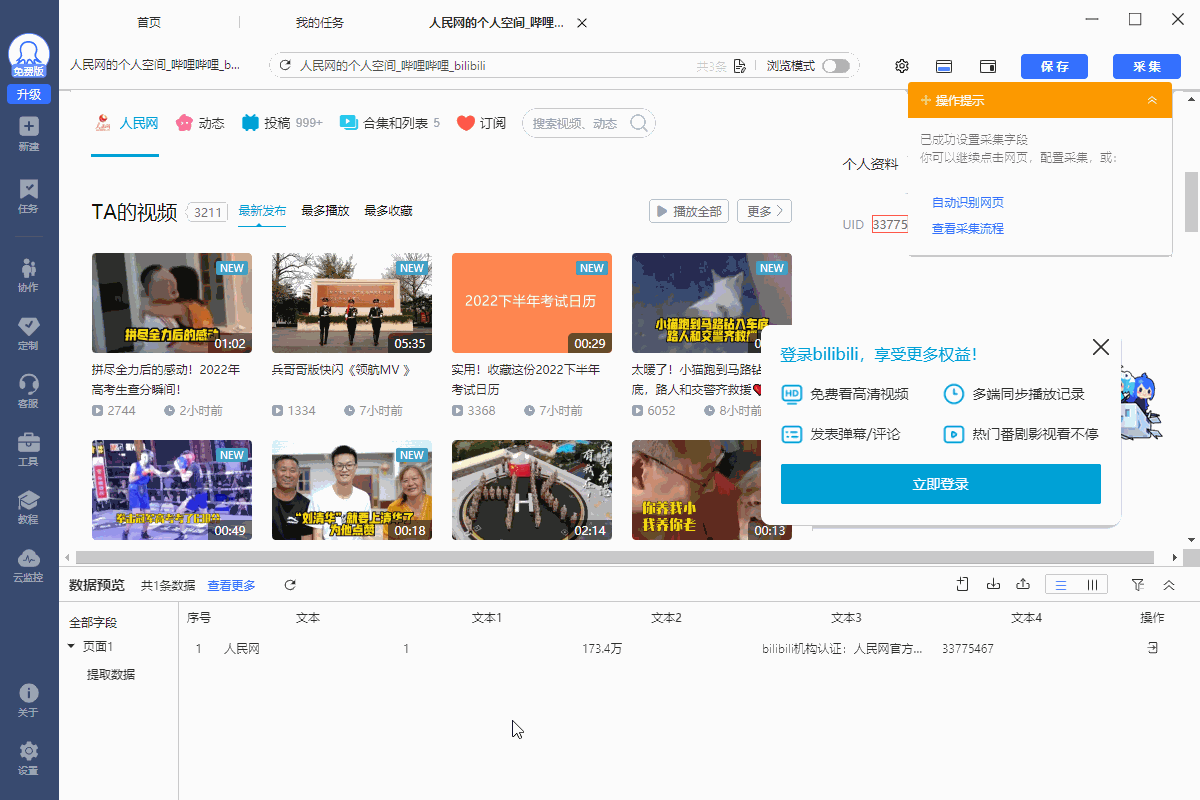Image resolution: width=1200 pixels, height=800 pixels.
Task: Click the 保存 save button
Action: (x=1054, y=66)
